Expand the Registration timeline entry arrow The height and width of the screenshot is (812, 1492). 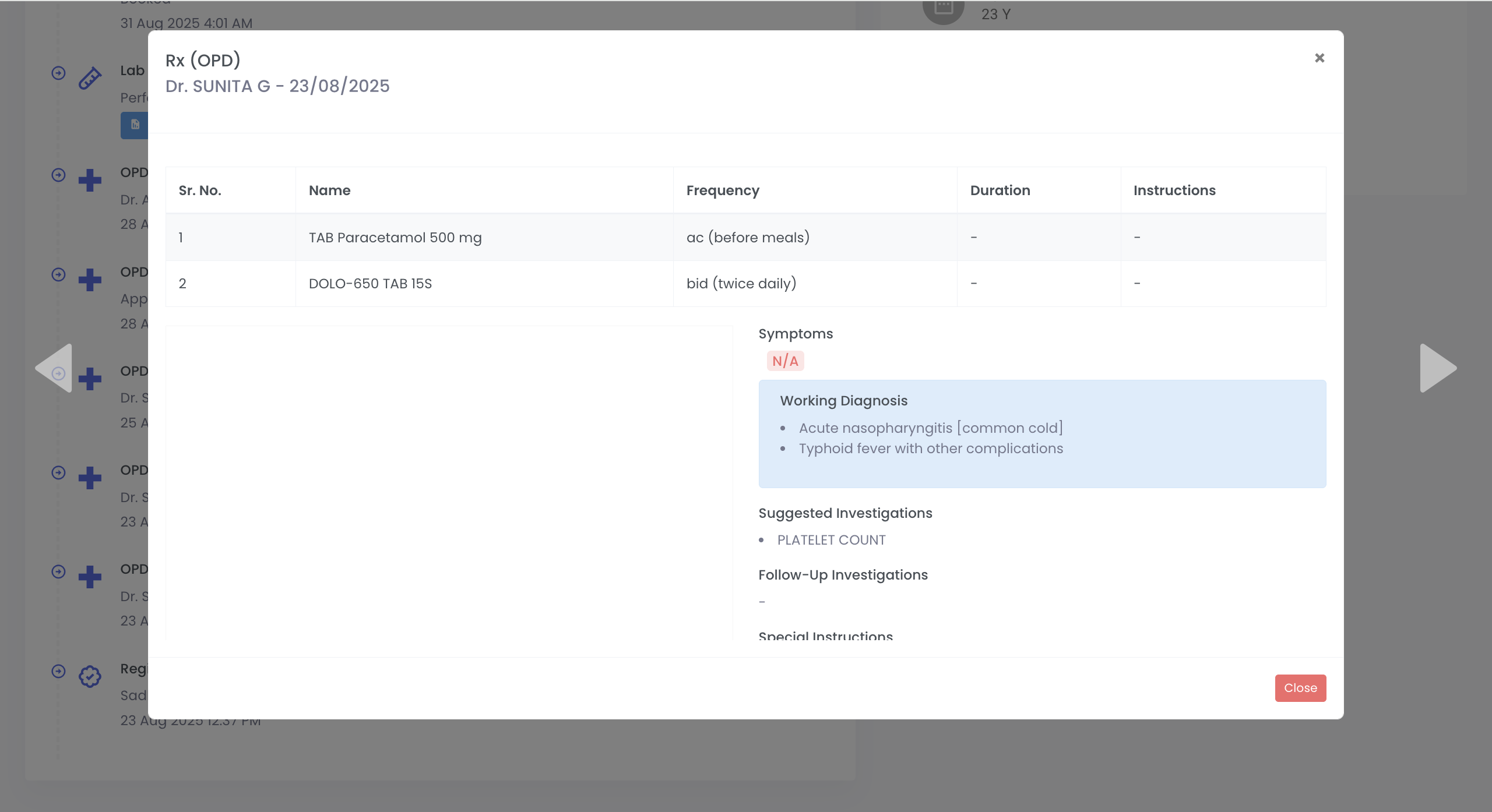(x=58, y=671)
